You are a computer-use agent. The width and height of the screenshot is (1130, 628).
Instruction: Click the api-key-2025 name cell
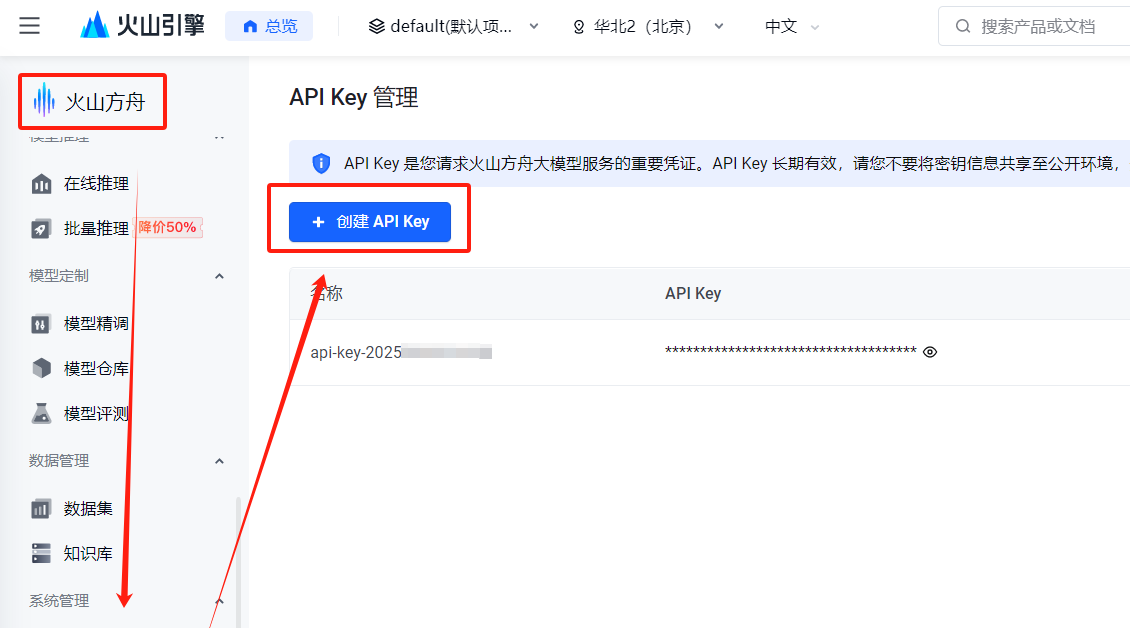click(401, 353)
